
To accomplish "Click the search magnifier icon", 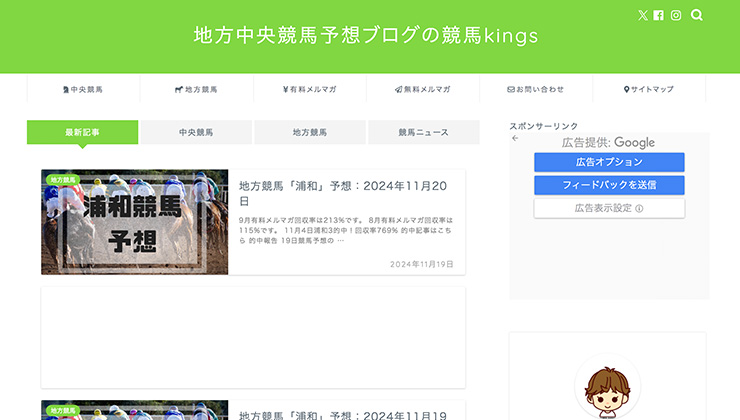I will (x=697, y=15).
